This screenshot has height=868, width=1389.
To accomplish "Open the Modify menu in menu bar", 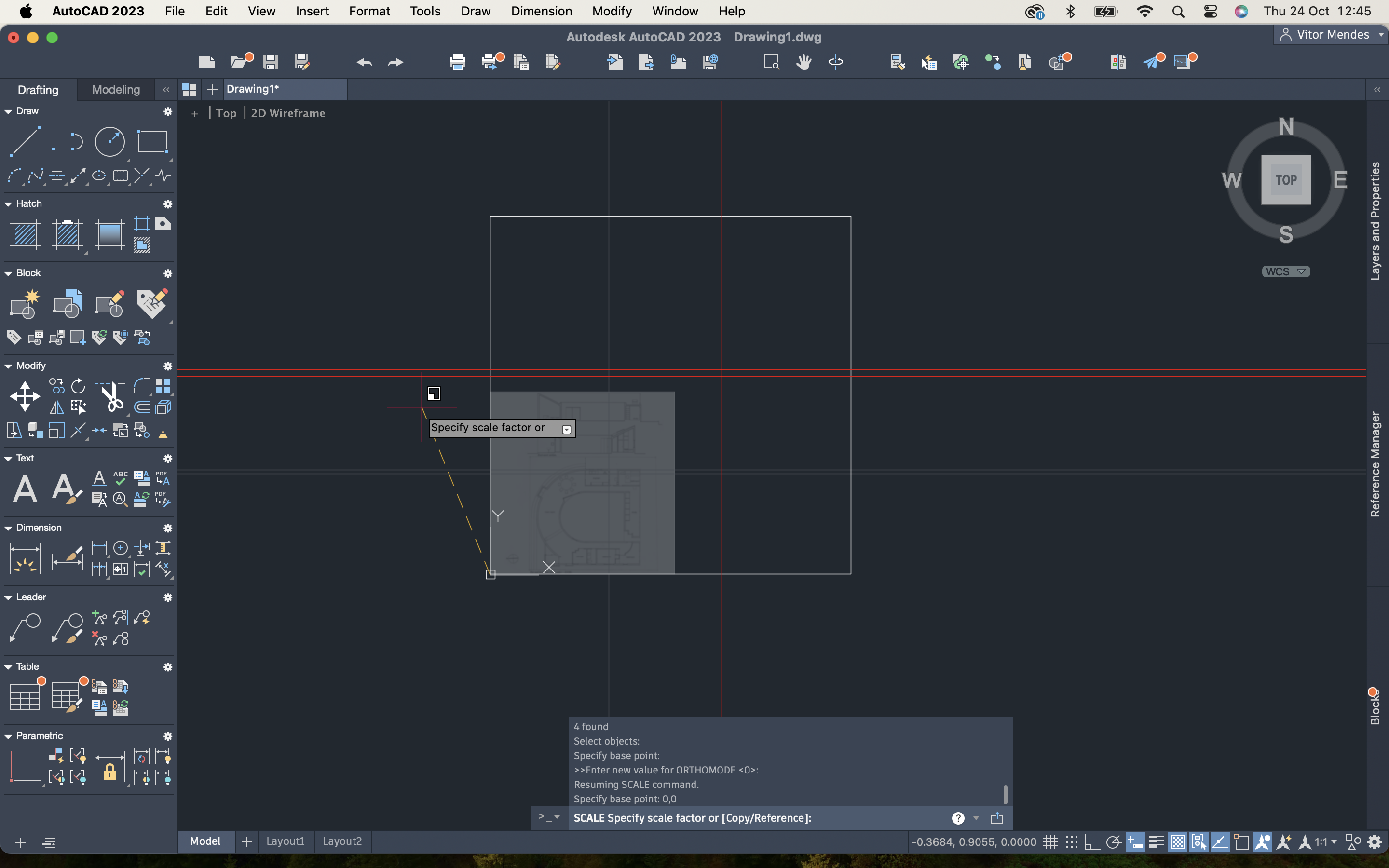I will [x=612, y=11].
